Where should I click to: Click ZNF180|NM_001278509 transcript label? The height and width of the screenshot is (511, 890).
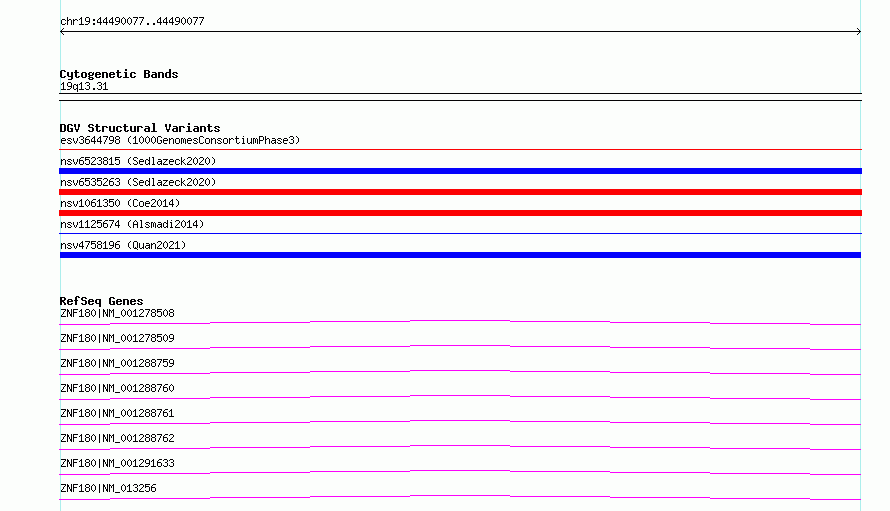click(117, 338)
